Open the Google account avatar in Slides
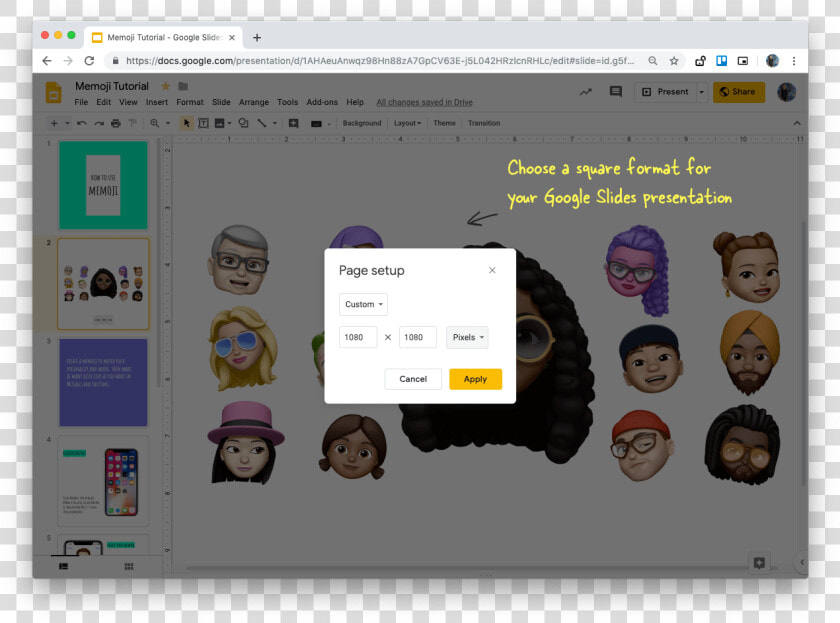This screenshot has height=623, width=840. (x=786, y=92)
